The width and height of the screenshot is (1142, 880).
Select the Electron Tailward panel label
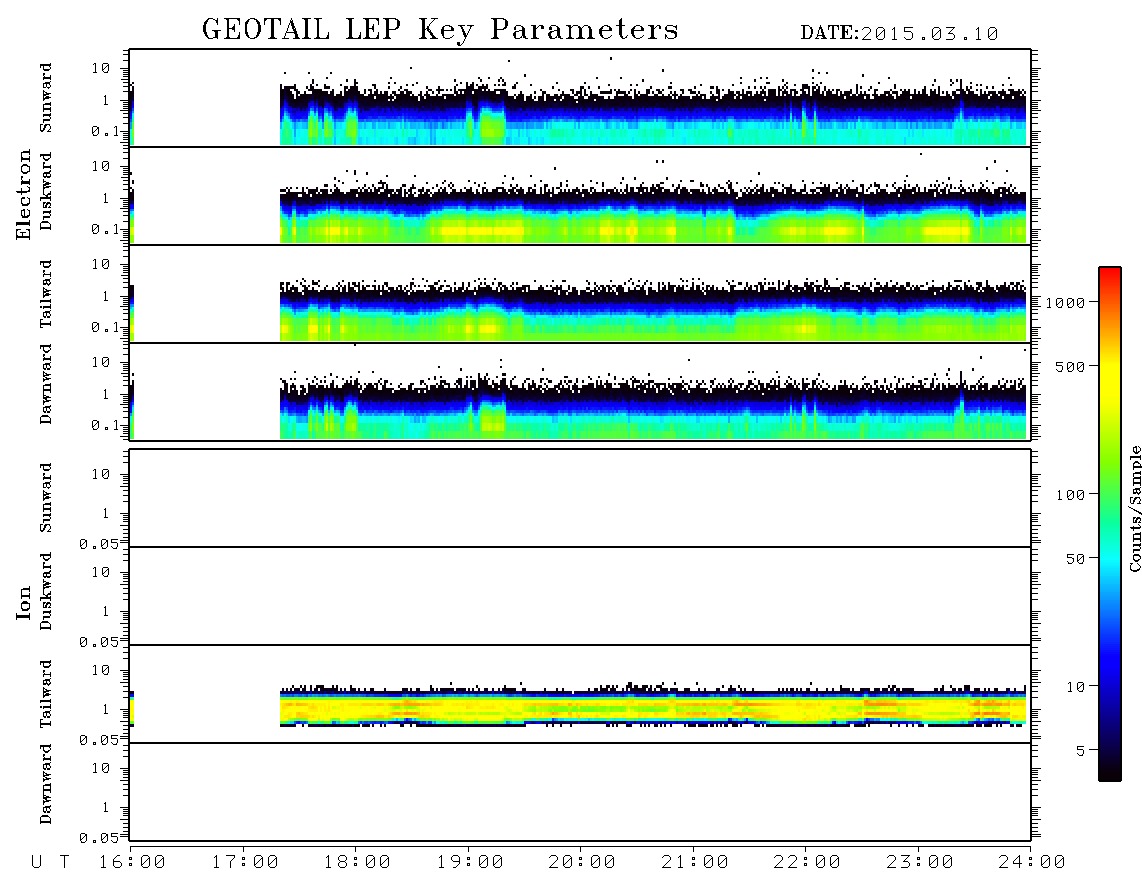click(46, 294)
